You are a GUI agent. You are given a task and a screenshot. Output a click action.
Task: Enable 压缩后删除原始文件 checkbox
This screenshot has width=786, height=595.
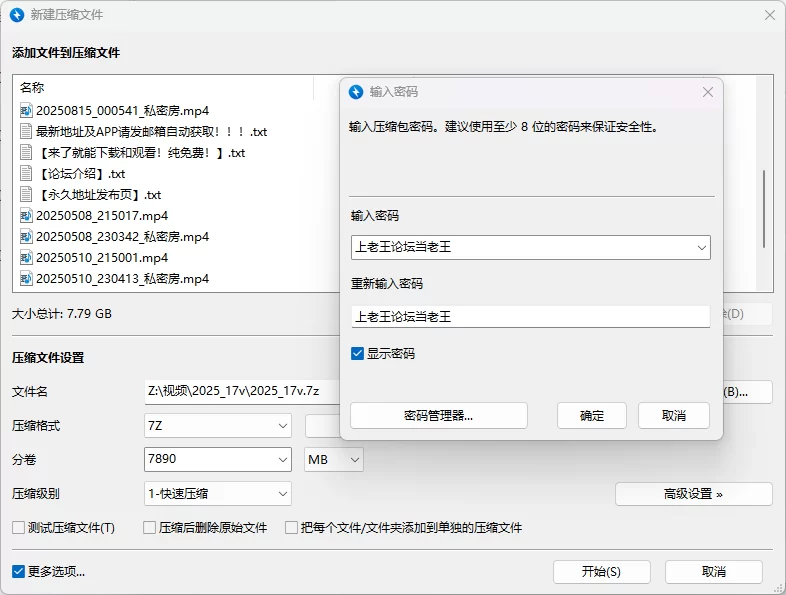[x=150, y=528]
